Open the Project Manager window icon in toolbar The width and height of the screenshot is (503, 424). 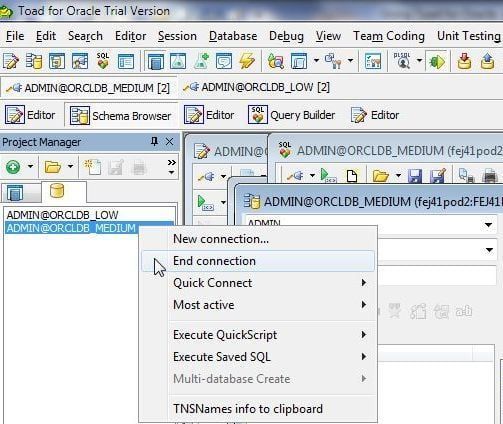click(155, 61)
